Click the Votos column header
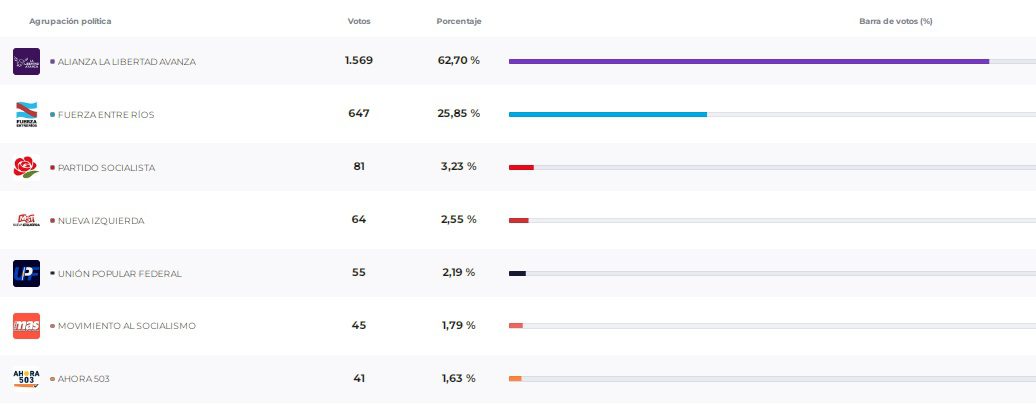 click(358, 21)
